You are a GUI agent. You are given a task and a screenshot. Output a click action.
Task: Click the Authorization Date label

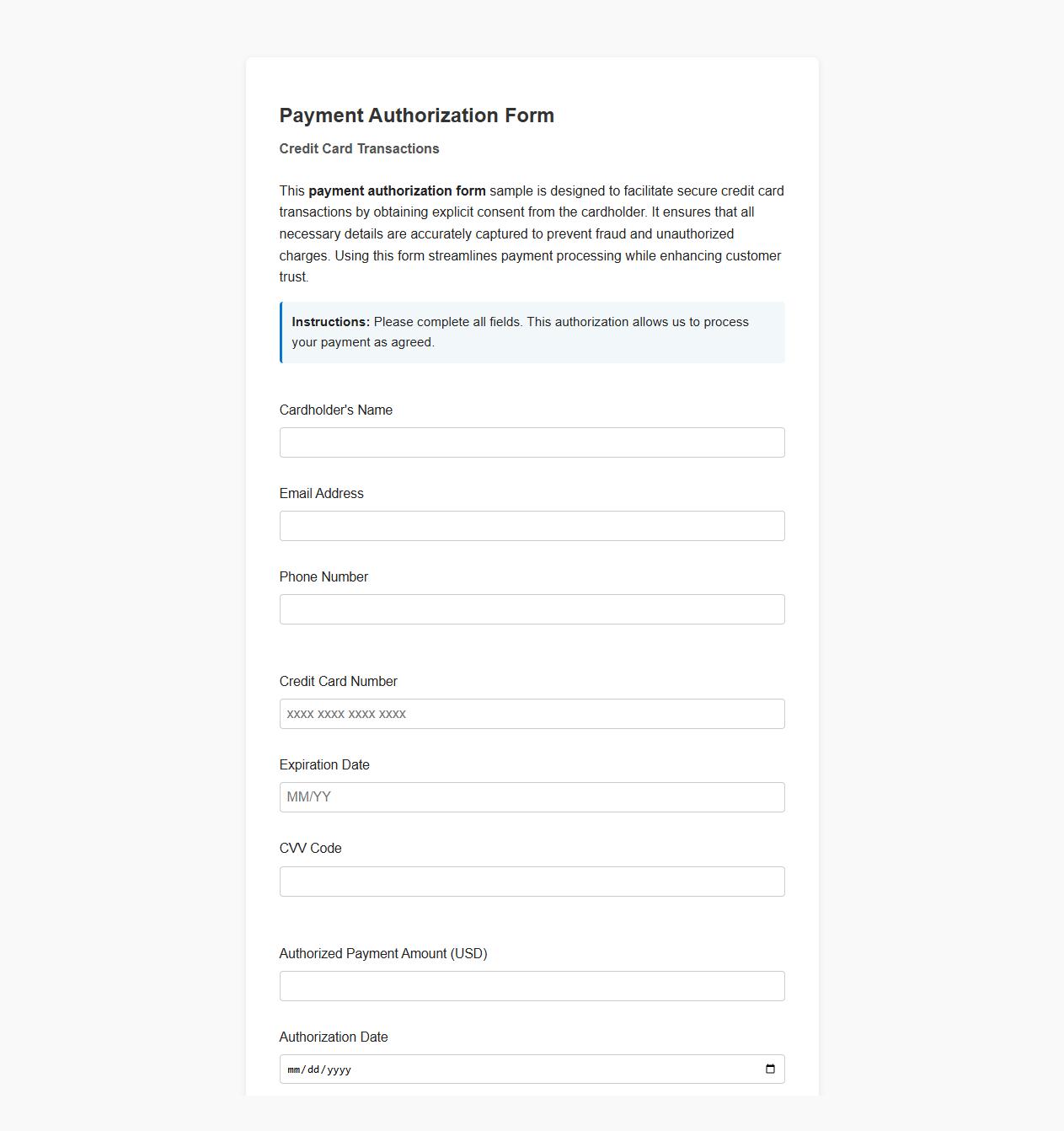click(x=334, y=1037)
